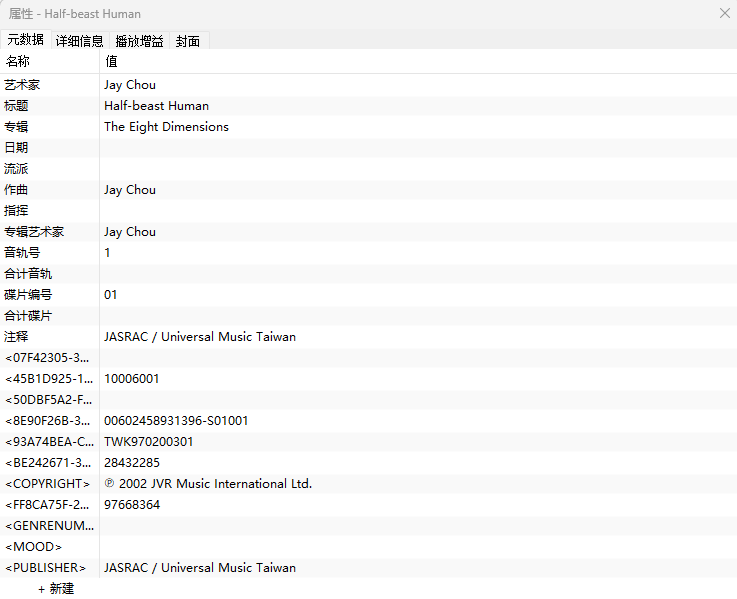The image size is (737, 599).
Task: Click the empty 合计音轨 value field
Action: coord(418,274)
